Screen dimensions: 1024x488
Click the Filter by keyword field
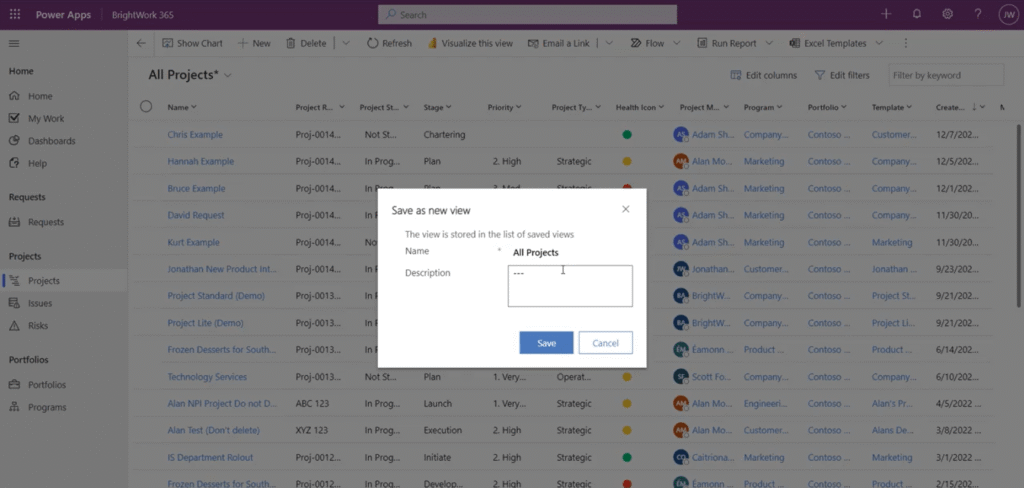pos(946,75)
